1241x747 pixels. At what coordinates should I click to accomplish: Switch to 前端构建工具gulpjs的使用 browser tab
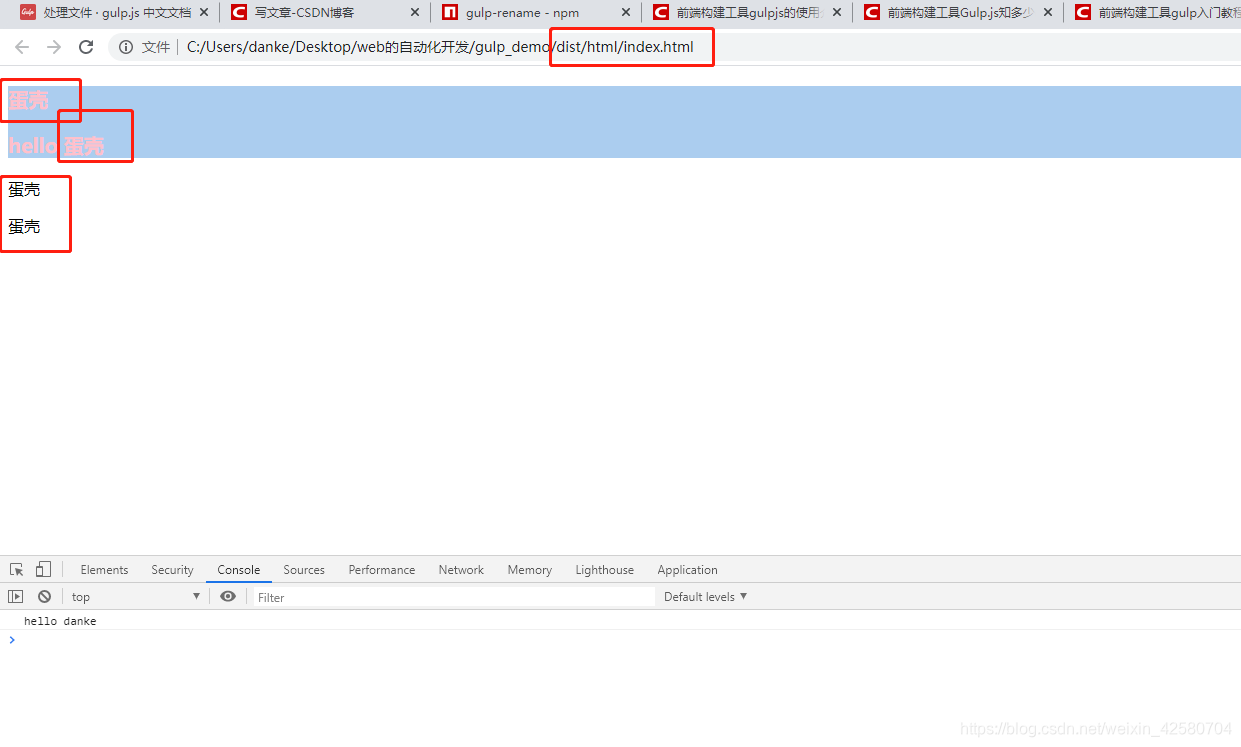click(x=747, y=13)
